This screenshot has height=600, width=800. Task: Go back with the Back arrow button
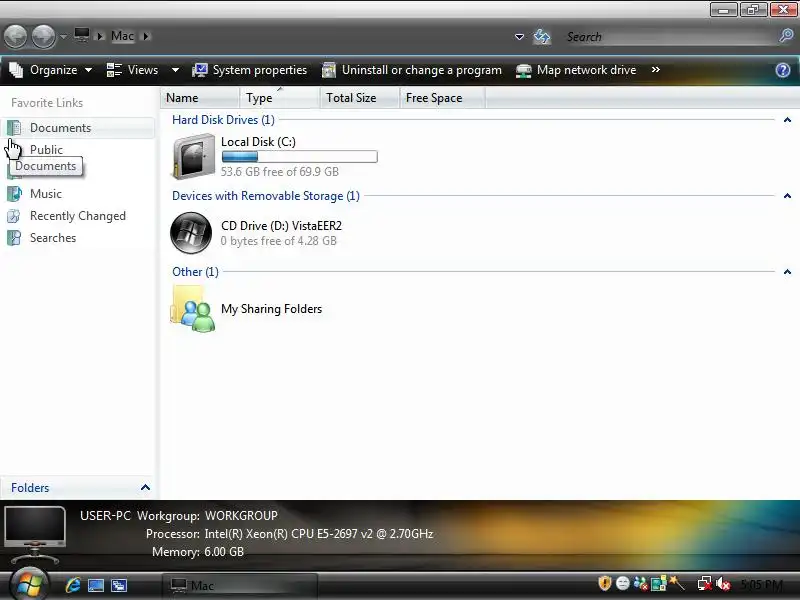tap(15, 37)
